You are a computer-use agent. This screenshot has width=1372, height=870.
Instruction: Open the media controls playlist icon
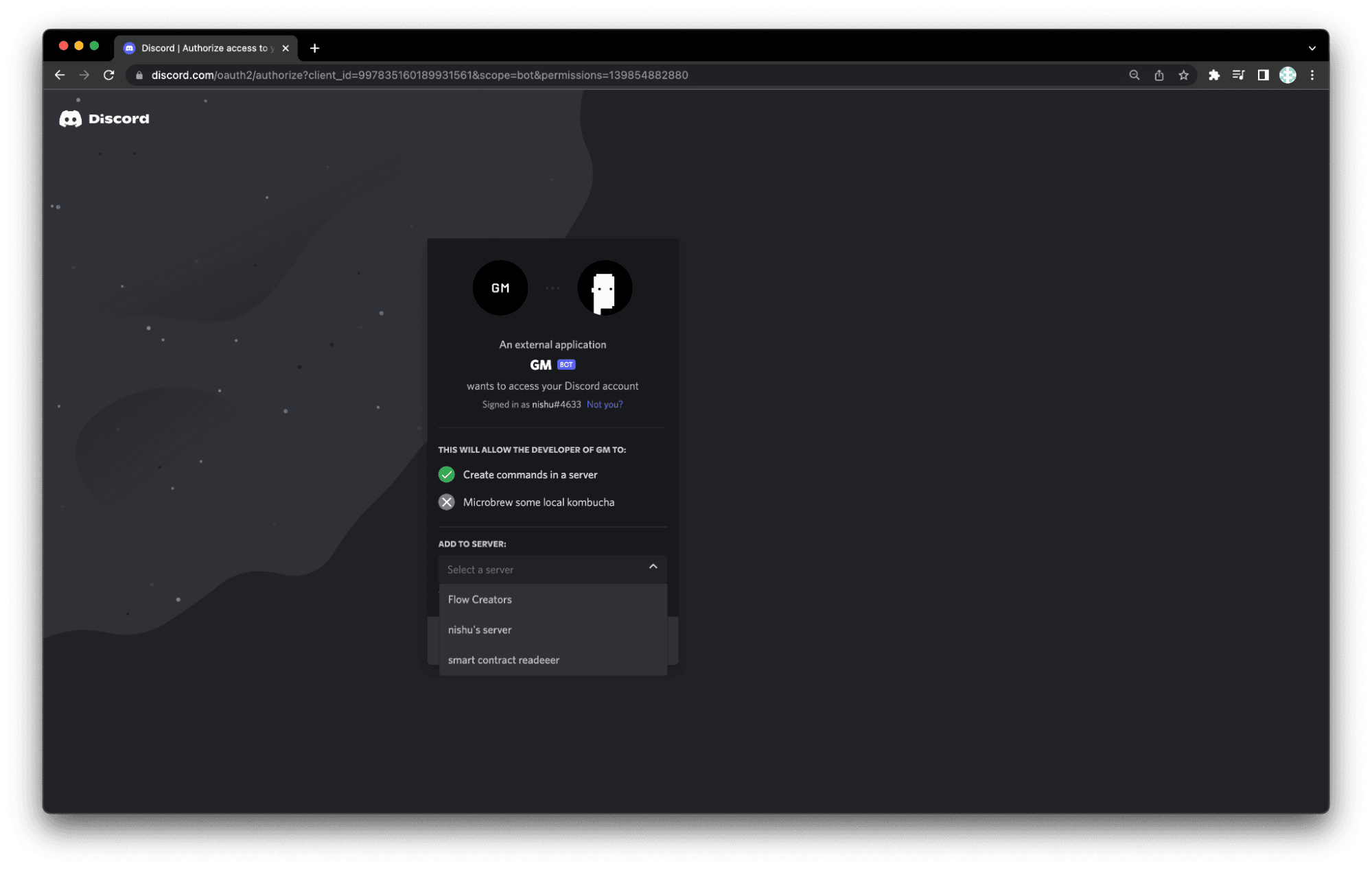coord(1238,75)
